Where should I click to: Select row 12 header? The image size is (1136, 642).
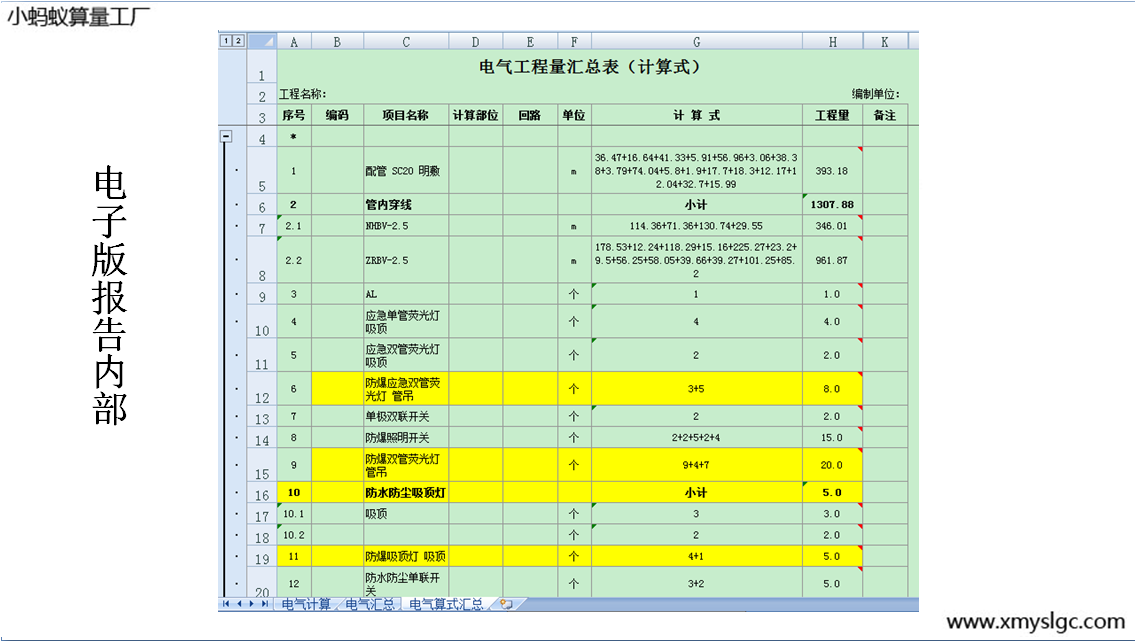[262, 389]
